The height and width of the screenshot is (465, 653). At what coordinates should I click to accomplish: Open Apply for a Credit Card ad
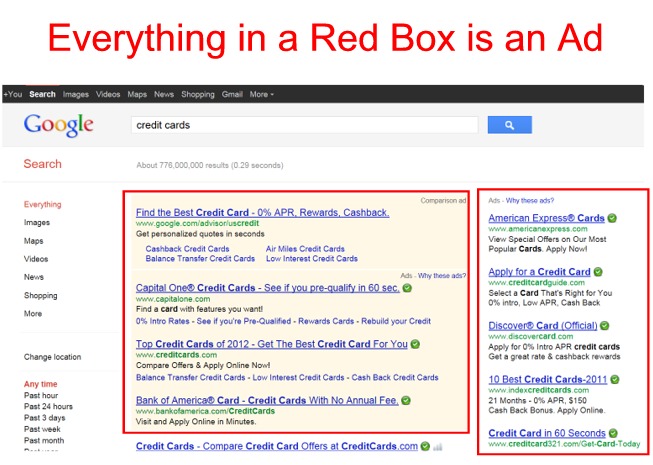539,272
